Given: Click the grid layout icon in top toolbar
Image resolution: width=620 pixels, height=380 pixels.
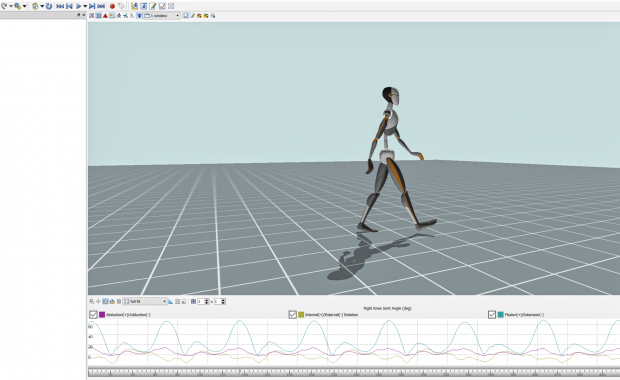Looking at the screenshot, I should (x=171, y=6).
